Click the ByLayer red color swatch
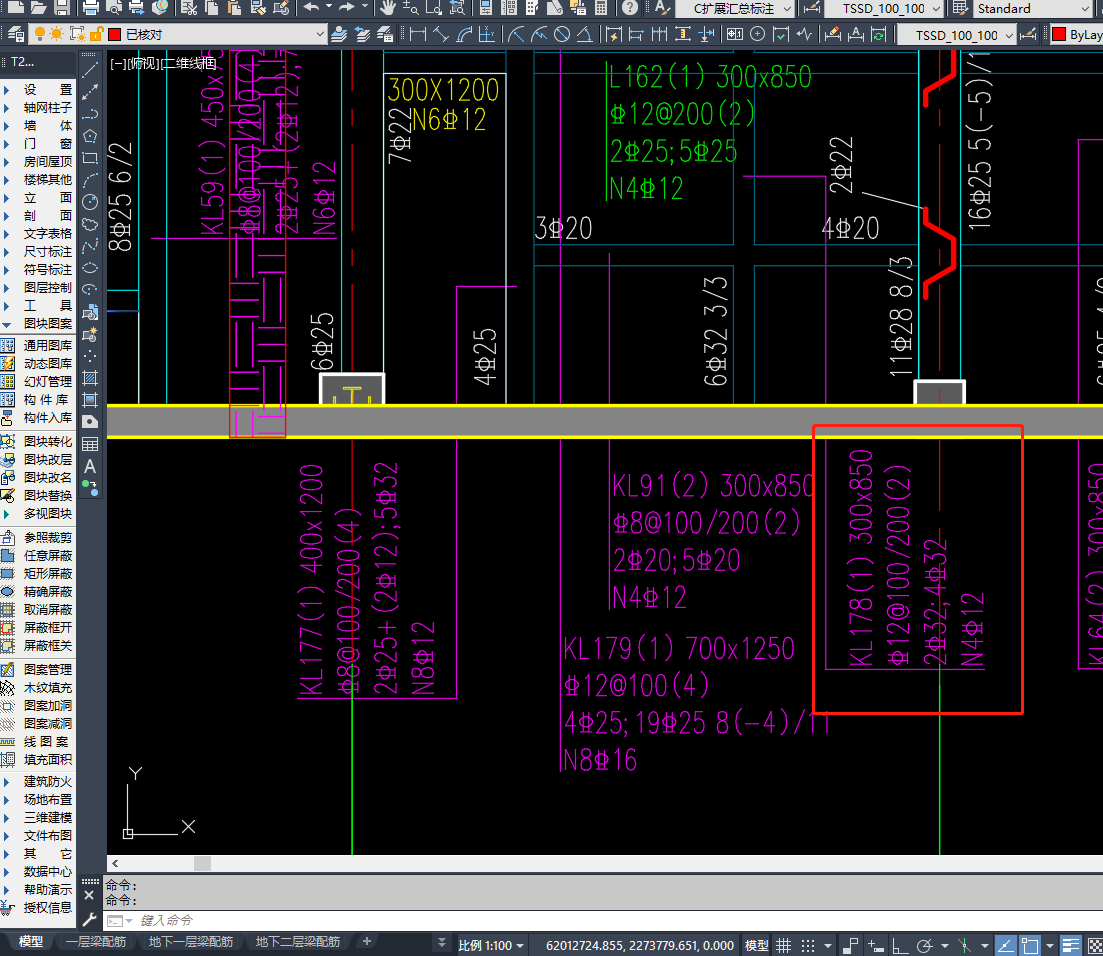Screen dimensions: 1103x956 click(1059, 34)
